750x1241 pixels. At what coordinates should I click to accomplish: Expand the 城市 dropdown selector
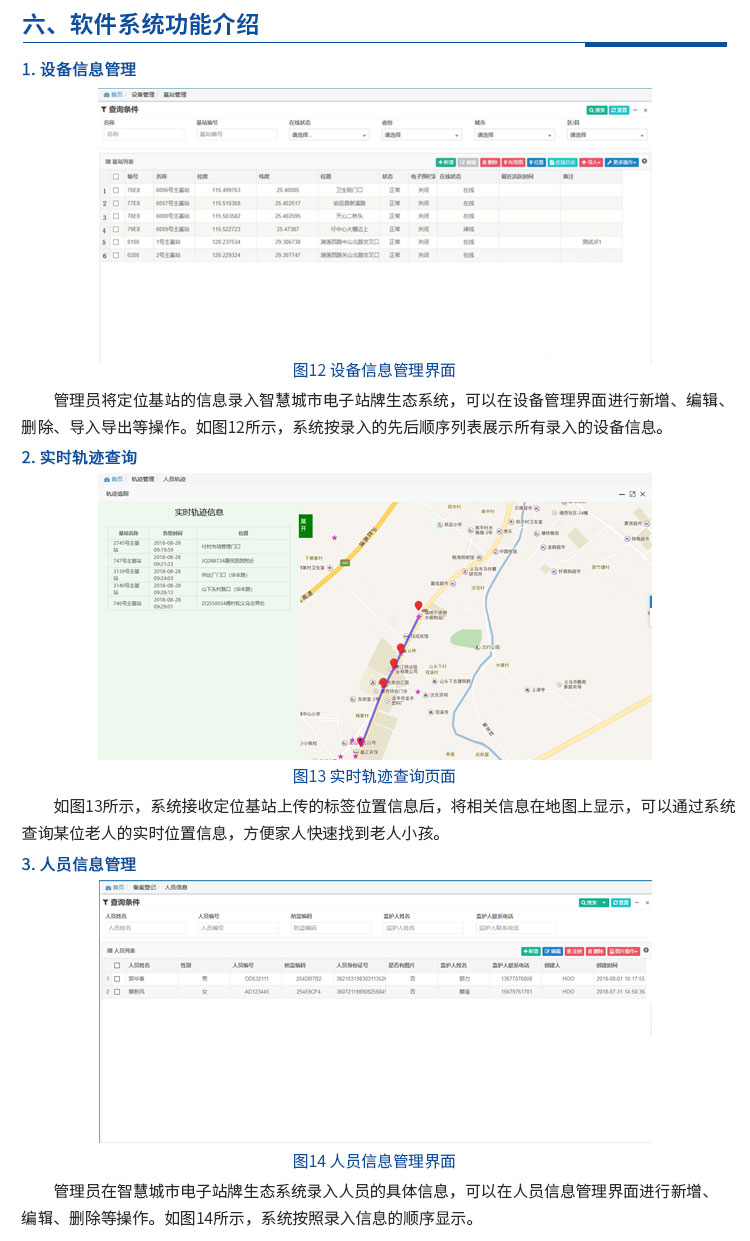point(514,135)
